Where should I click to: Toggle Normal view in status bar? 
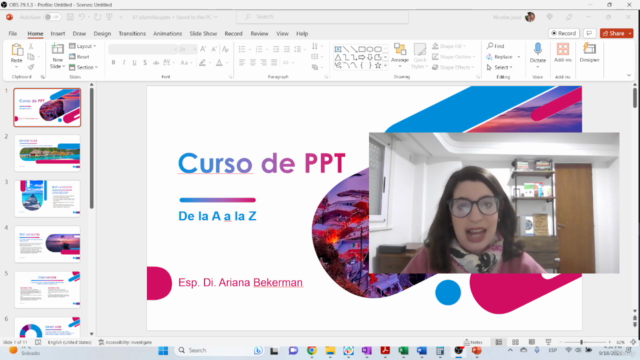tap(499, 342)
